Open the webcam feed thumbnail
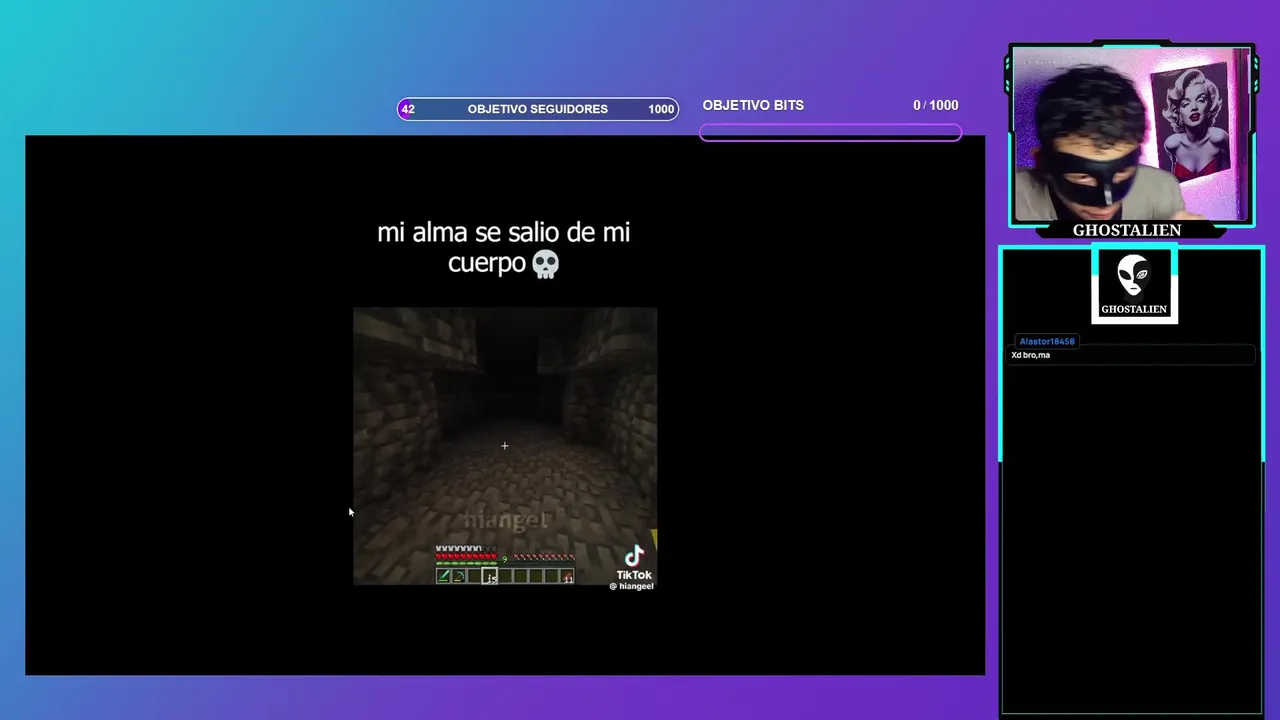The width and height of the screenshot is (1280, 720). (x=1130, y=133)
